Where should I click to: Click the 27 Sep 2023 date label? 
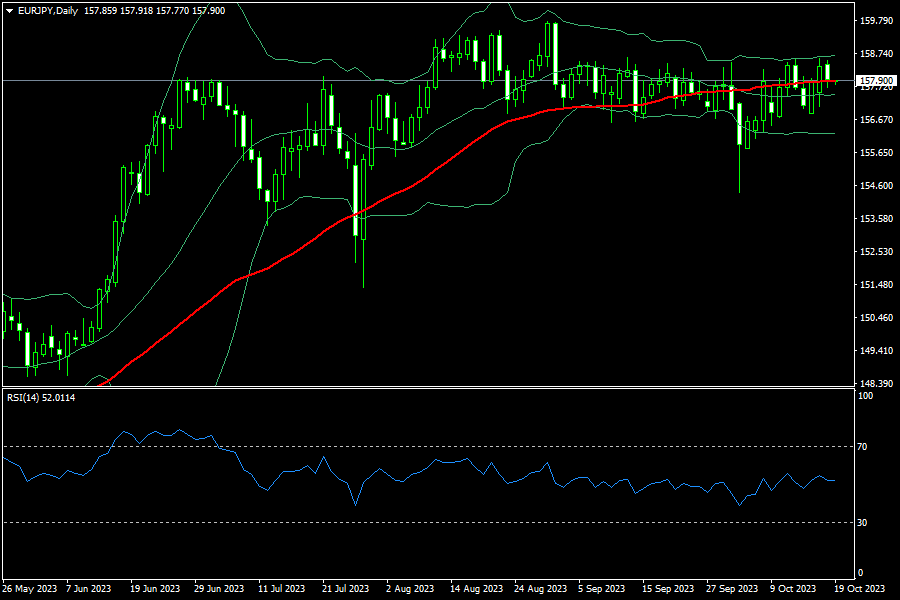click(732, 589)
